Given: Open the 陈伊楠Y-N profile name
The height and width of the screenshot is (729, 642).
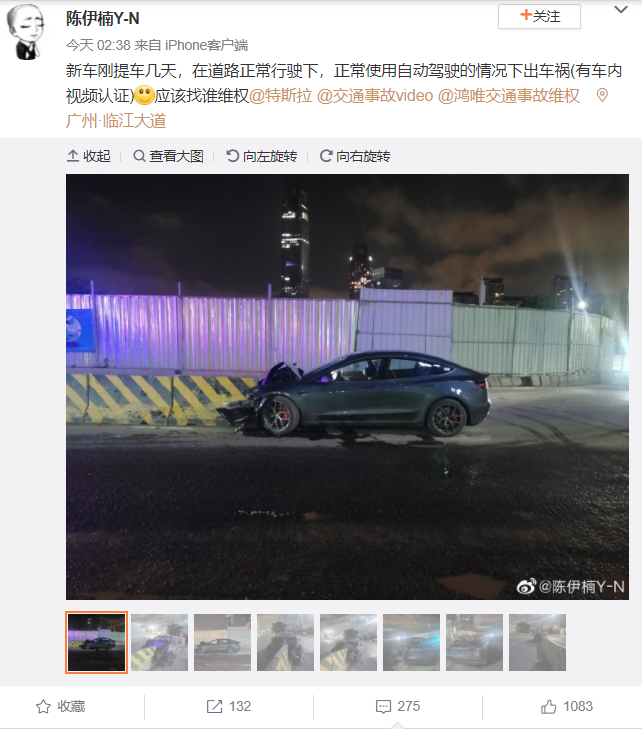Looking at the screenshot, I should (103, 19).
